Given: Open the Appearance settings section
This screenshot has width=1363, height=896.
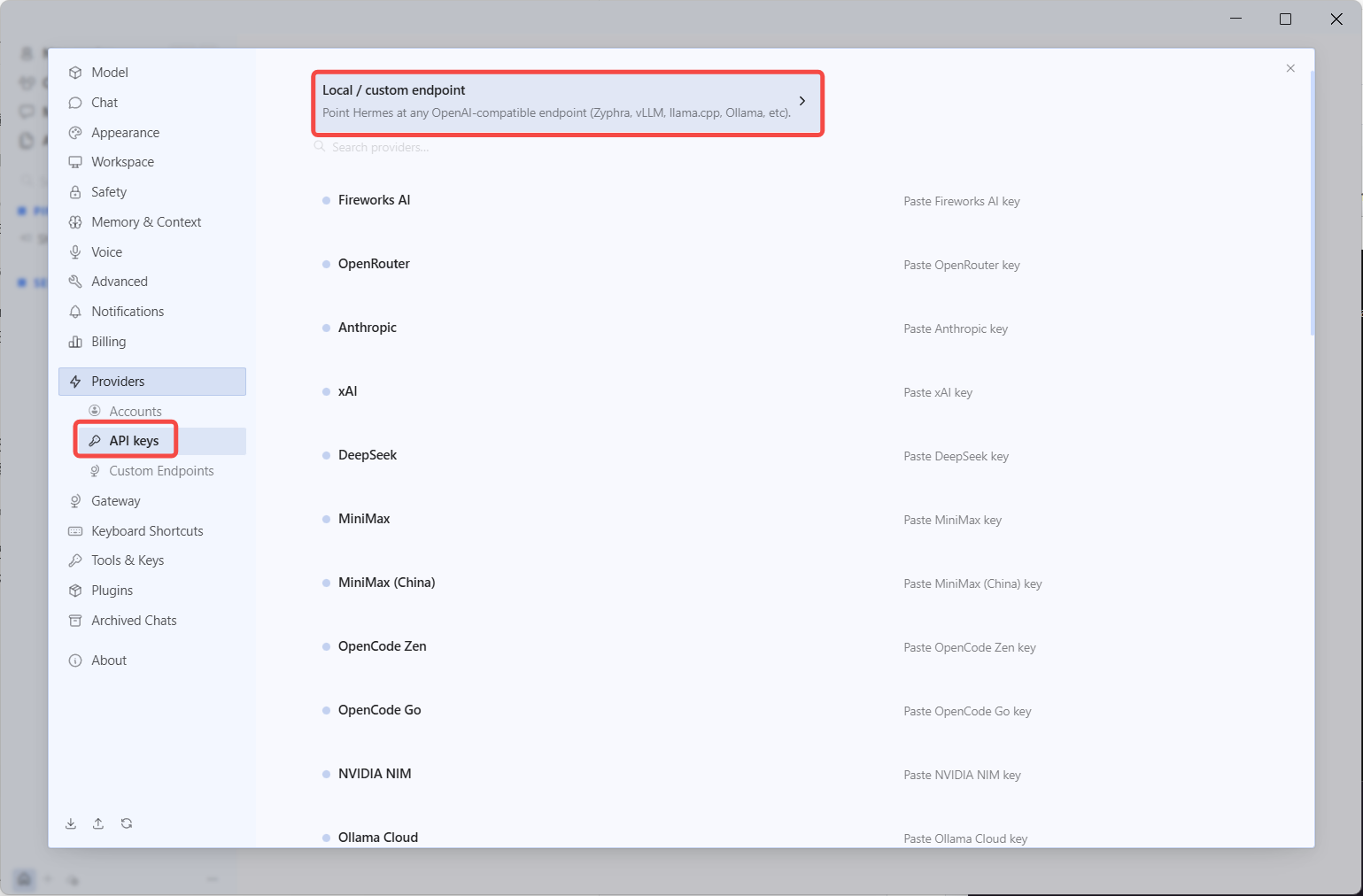Looking at the screenshot, I should coord(152,133).
